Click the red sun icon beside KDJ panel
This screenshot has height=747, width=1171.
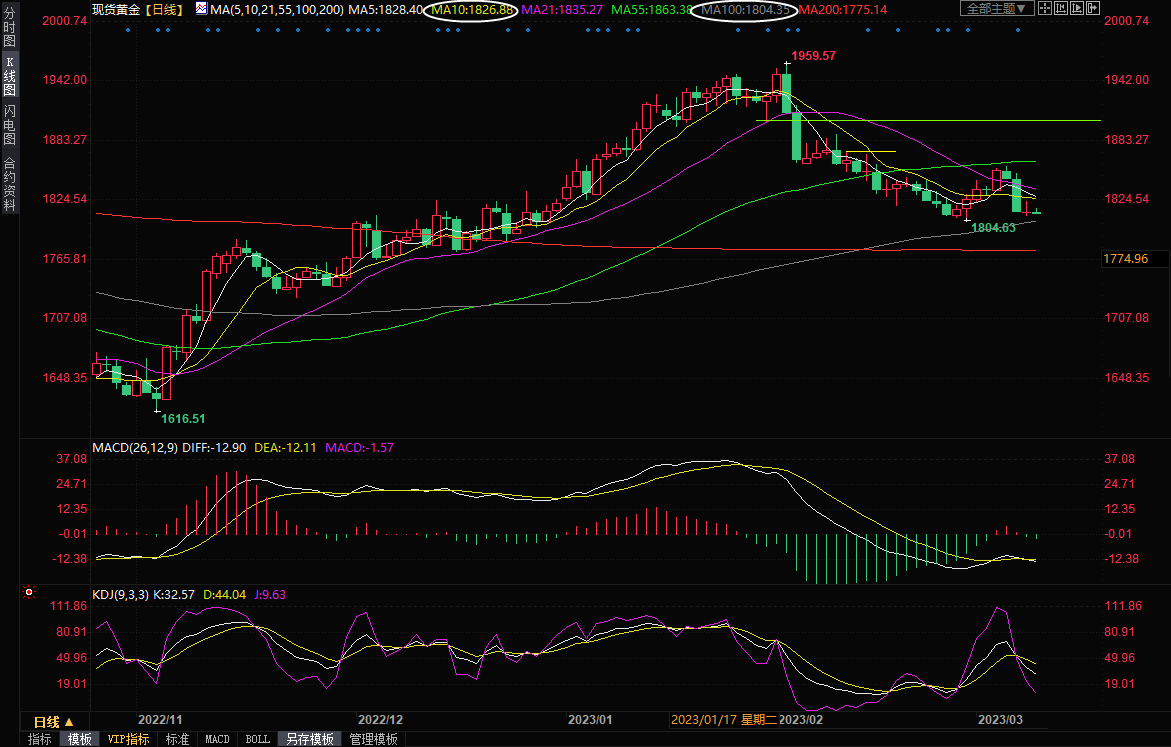[28, 593]
